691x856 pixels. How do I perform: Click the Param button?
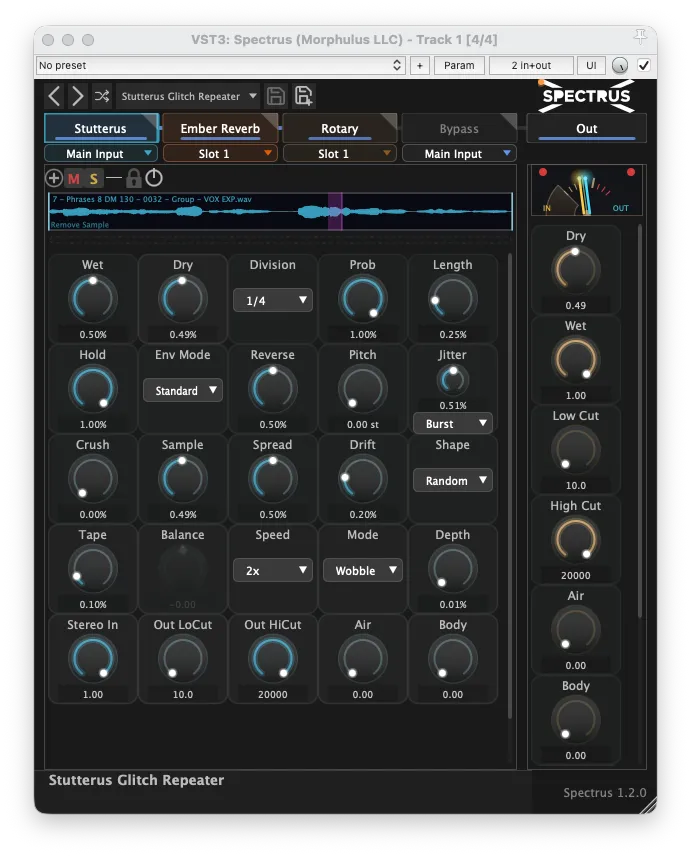click(x=459, y=66)
